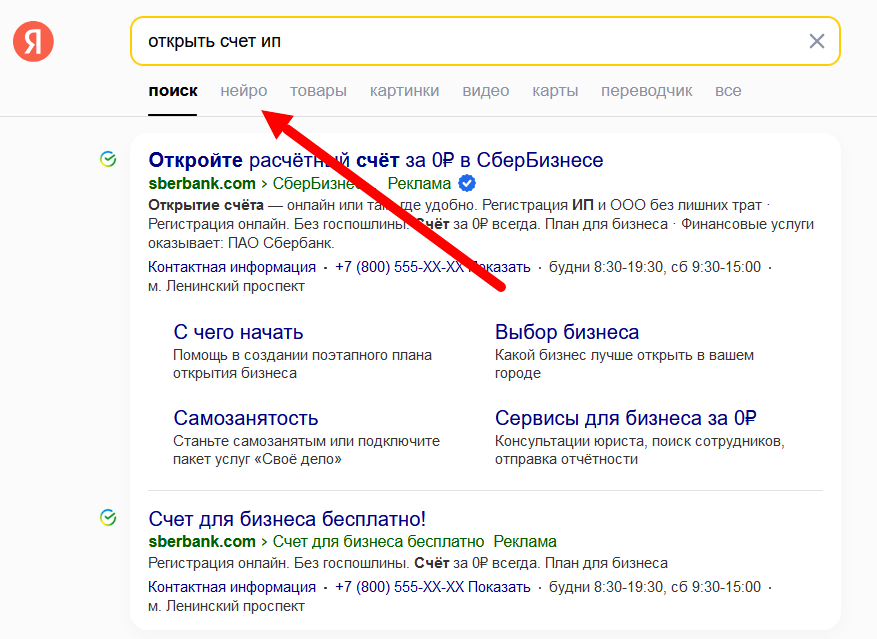Click the green check icon beside 'Счет для бизнеса бесплатно!'
This screenshot has height=639, width=877.
coord(108,518)
